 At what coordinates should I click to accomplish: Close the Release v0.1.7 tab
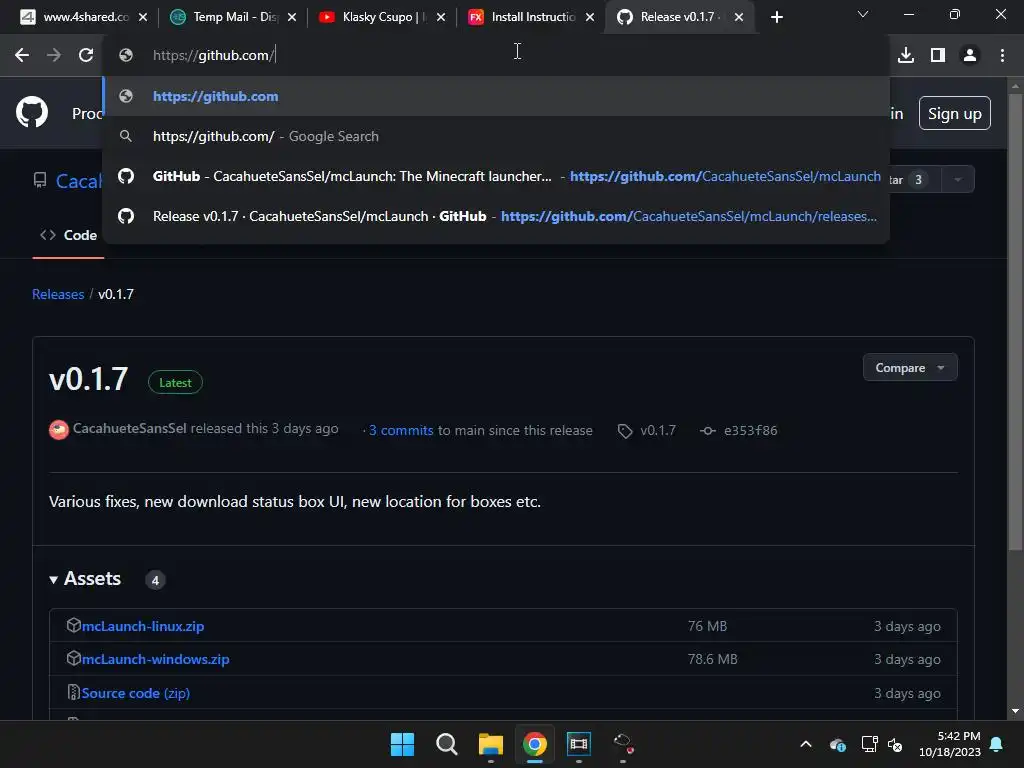739,17
